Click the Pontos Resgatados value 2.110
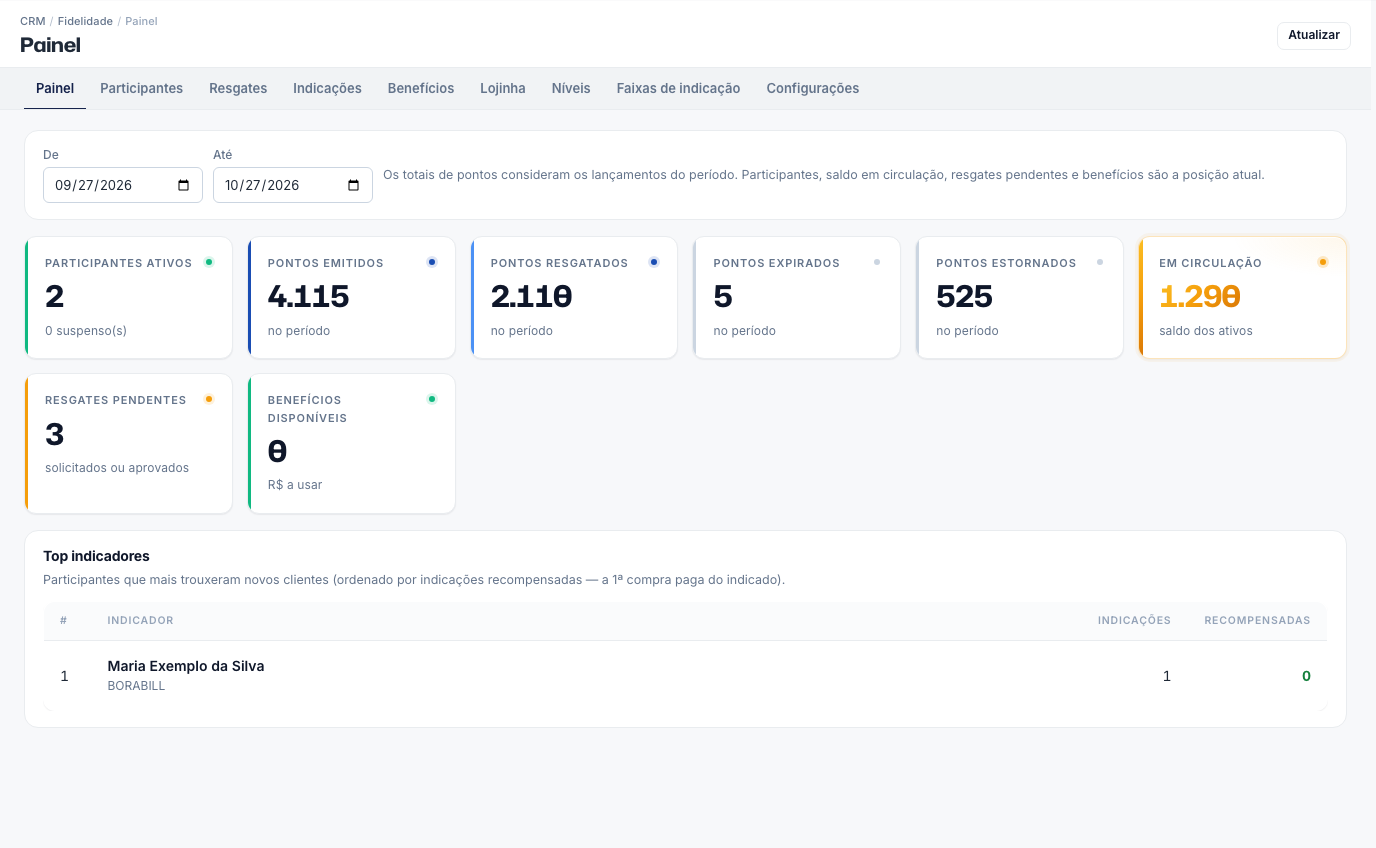1376x848 pixels. (531, 297)
